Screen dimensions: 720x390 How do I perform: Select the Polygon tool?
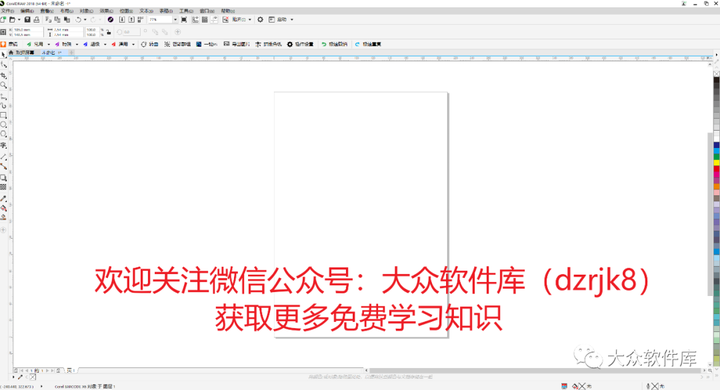click(x=4, y=135)
